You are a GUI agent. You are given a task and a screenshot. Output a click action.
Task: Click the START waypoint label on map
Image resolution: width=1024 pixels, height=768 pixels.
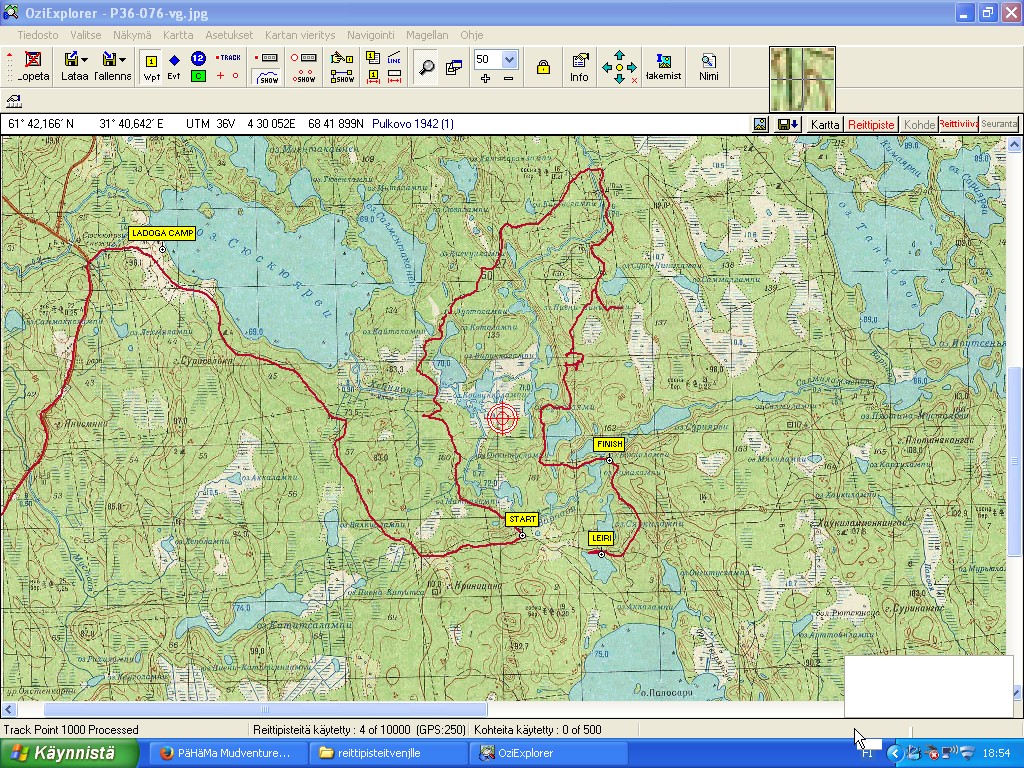point(522,519)
